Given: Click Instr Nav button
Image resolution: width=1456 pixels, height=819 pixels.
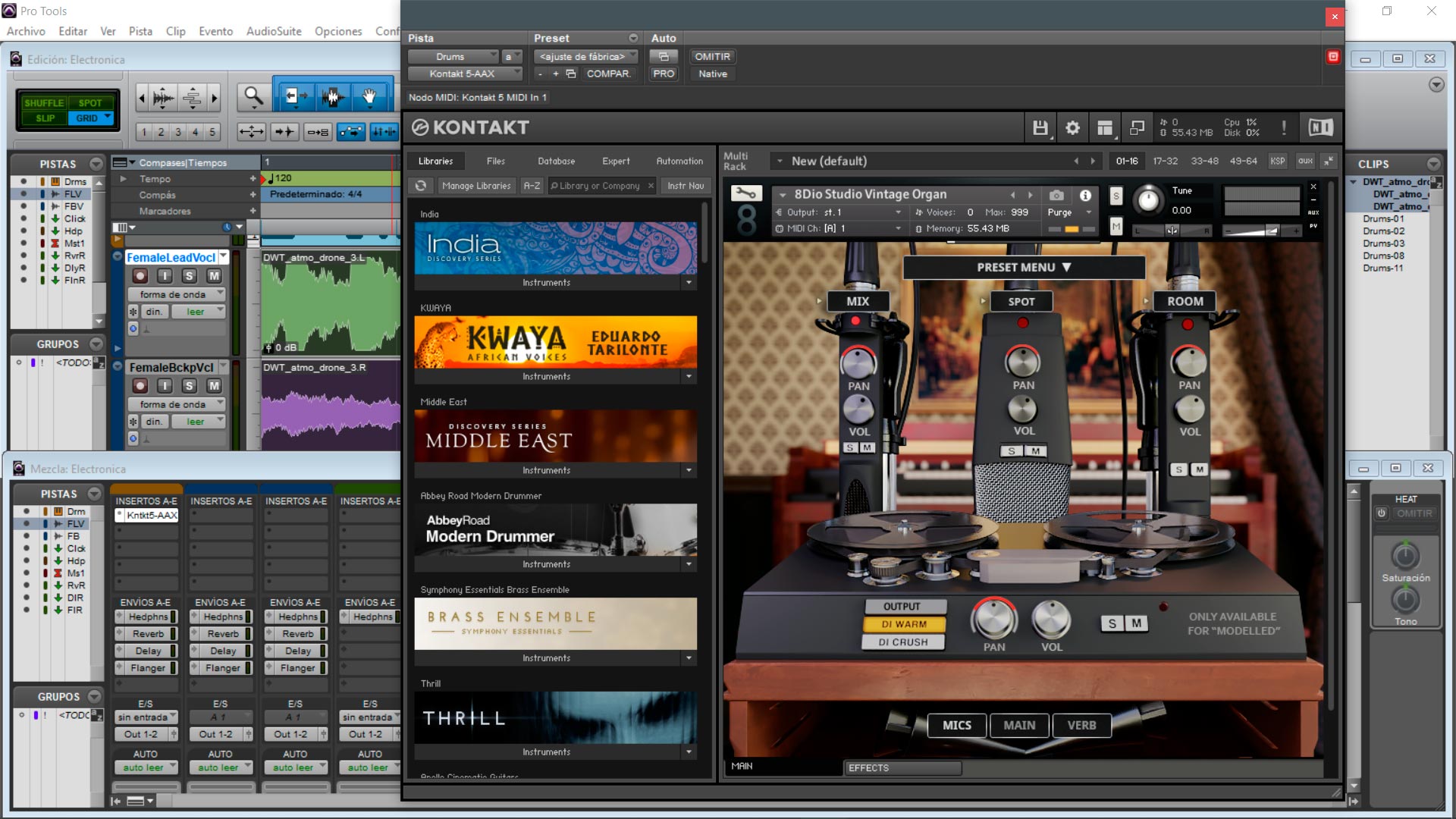Looking at the screenshot, I should [x=686, y=186].
